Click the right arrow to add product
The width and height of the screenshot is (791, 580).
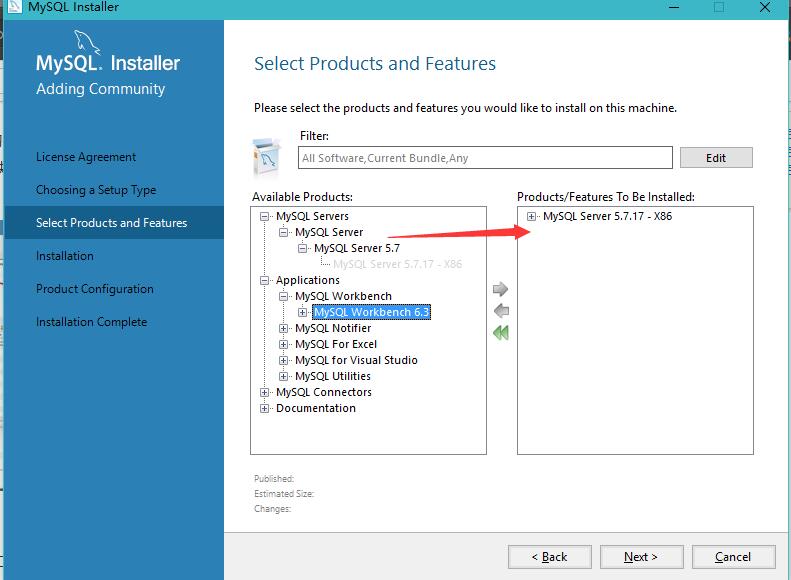tap(501, 290)
